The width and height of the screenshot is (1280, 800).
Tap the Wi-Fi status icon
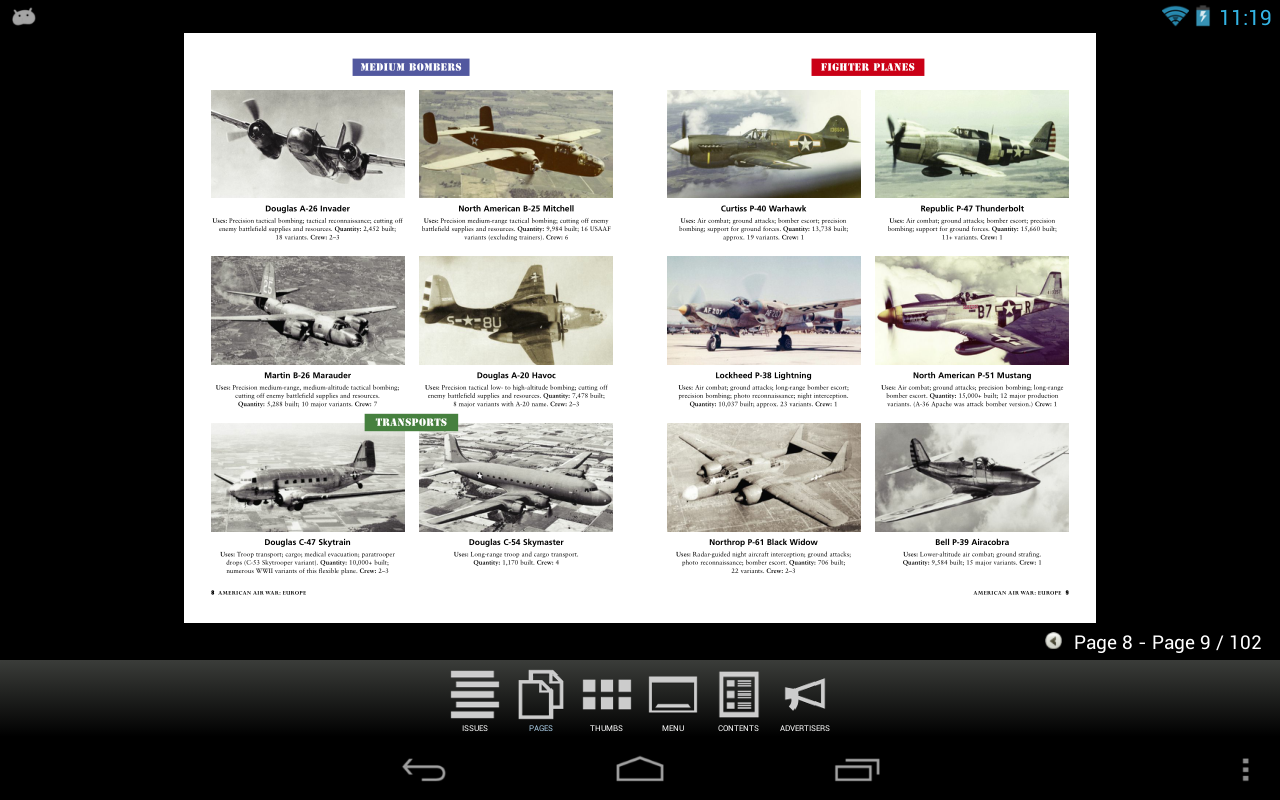tap(1174, 16)
